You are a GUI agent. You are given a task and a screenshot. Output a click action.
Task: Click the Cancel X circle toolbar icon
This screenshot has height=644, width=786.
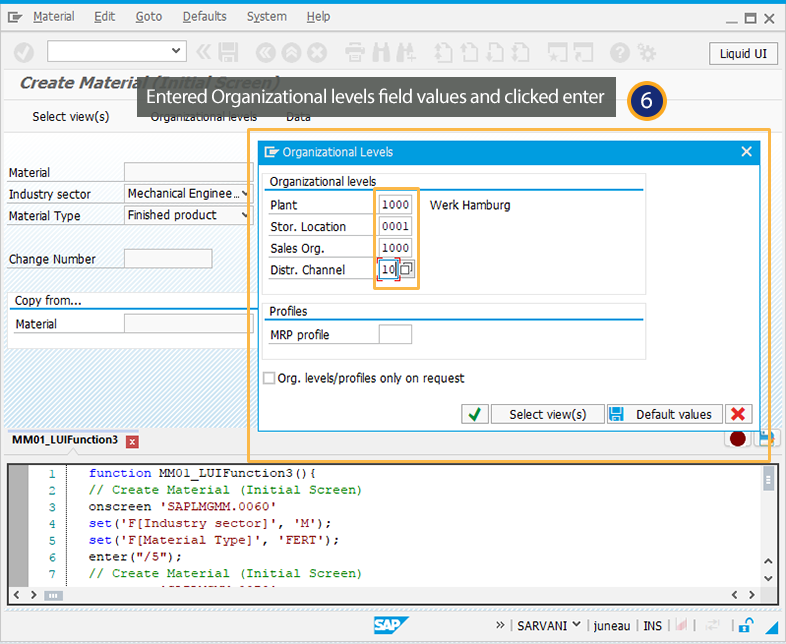click(317, 52)
